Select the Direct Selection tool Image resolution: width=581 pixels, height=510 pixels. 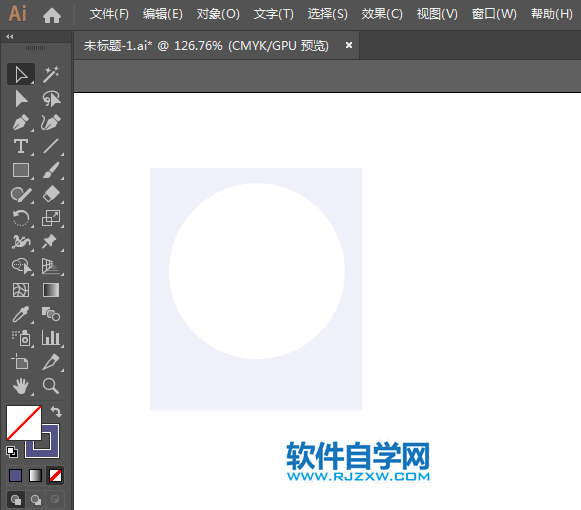click(21, 99)
